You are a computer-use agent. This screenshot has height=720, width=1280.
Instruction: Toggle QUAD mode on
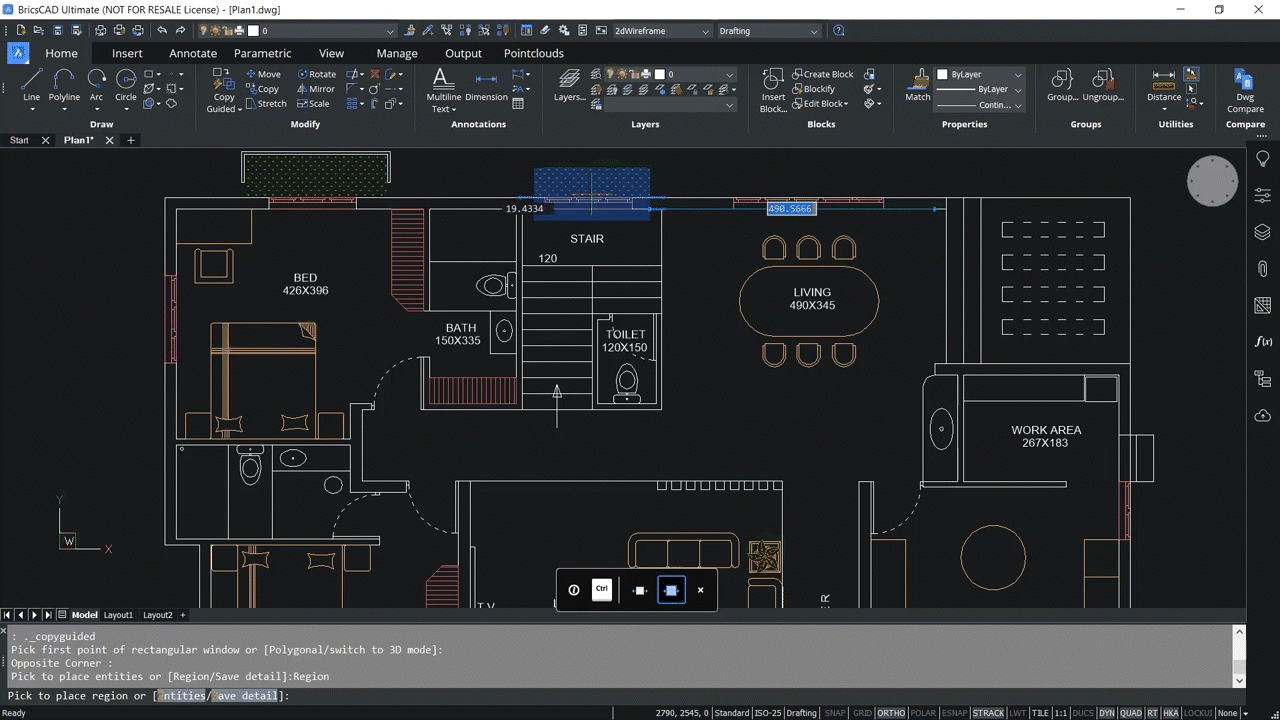[x=1131, y=713]
